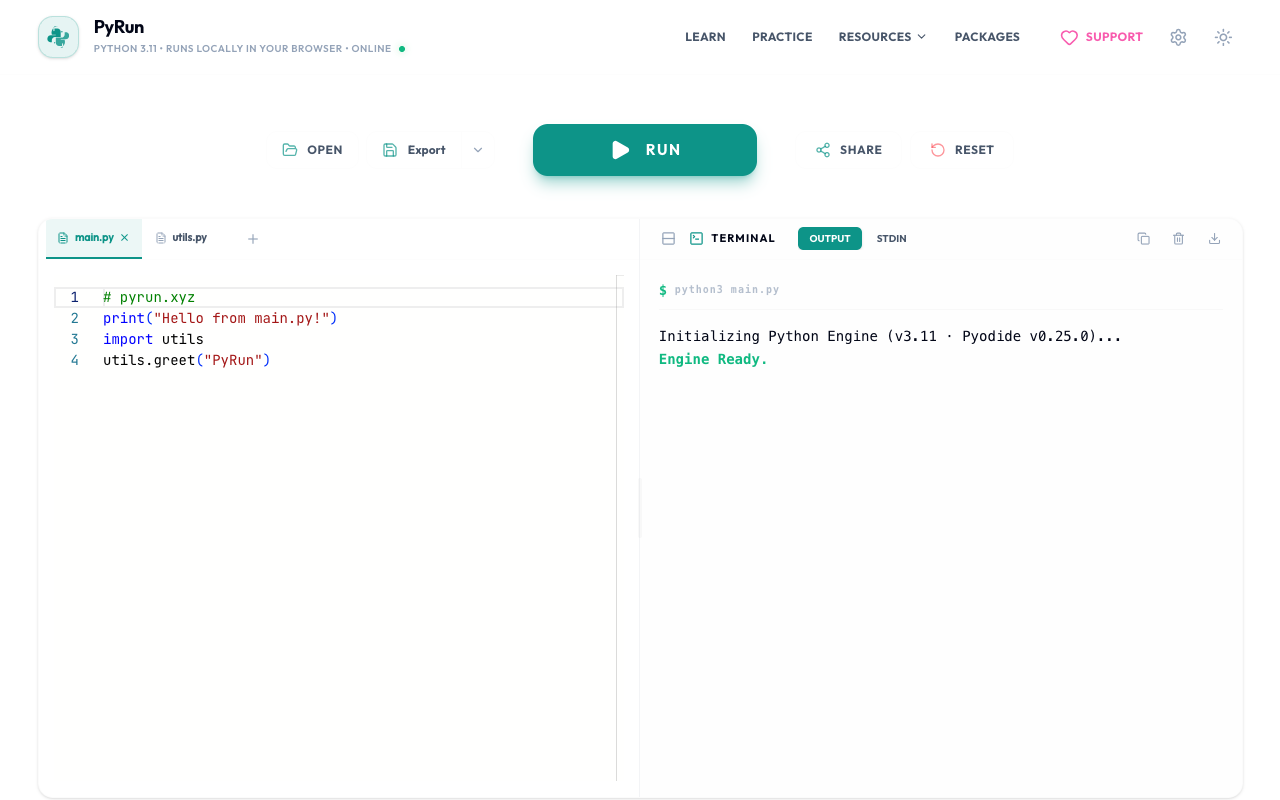Click the utils.greet("PyRun") line
Image resolution: width=1280 pixels, height=800 pixels.
[187, 360]
